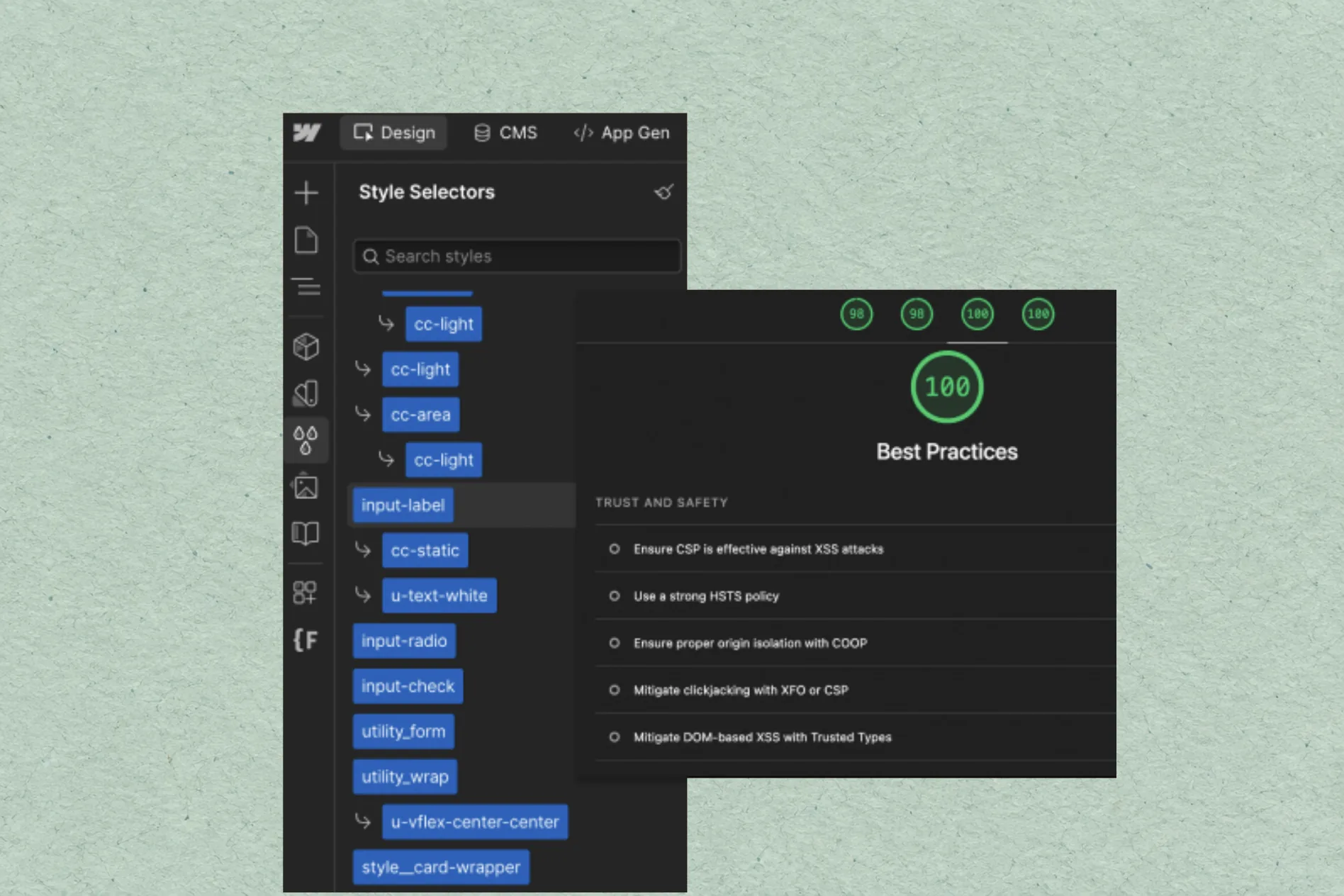Open the Add elements panel with the plus icon
Viewport: 1344px width, 896px height.
click(306, 193)
